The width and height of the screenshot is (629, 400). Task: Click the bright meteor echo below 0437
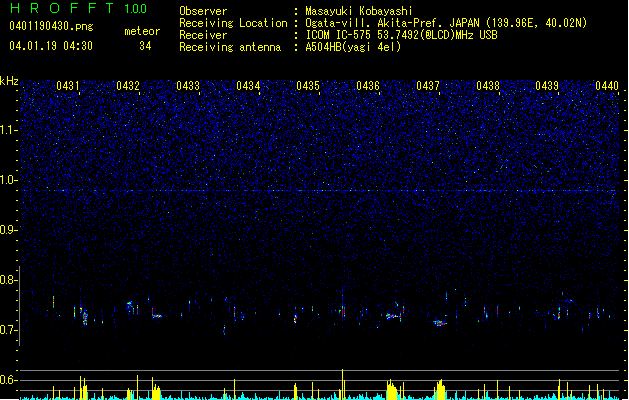coord(440,323)
